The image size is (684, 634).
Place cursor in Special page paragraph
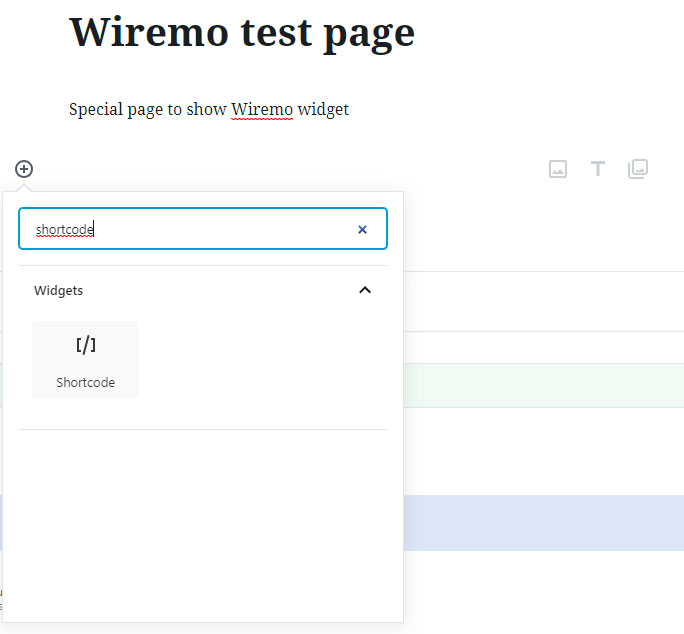[209, 110]
